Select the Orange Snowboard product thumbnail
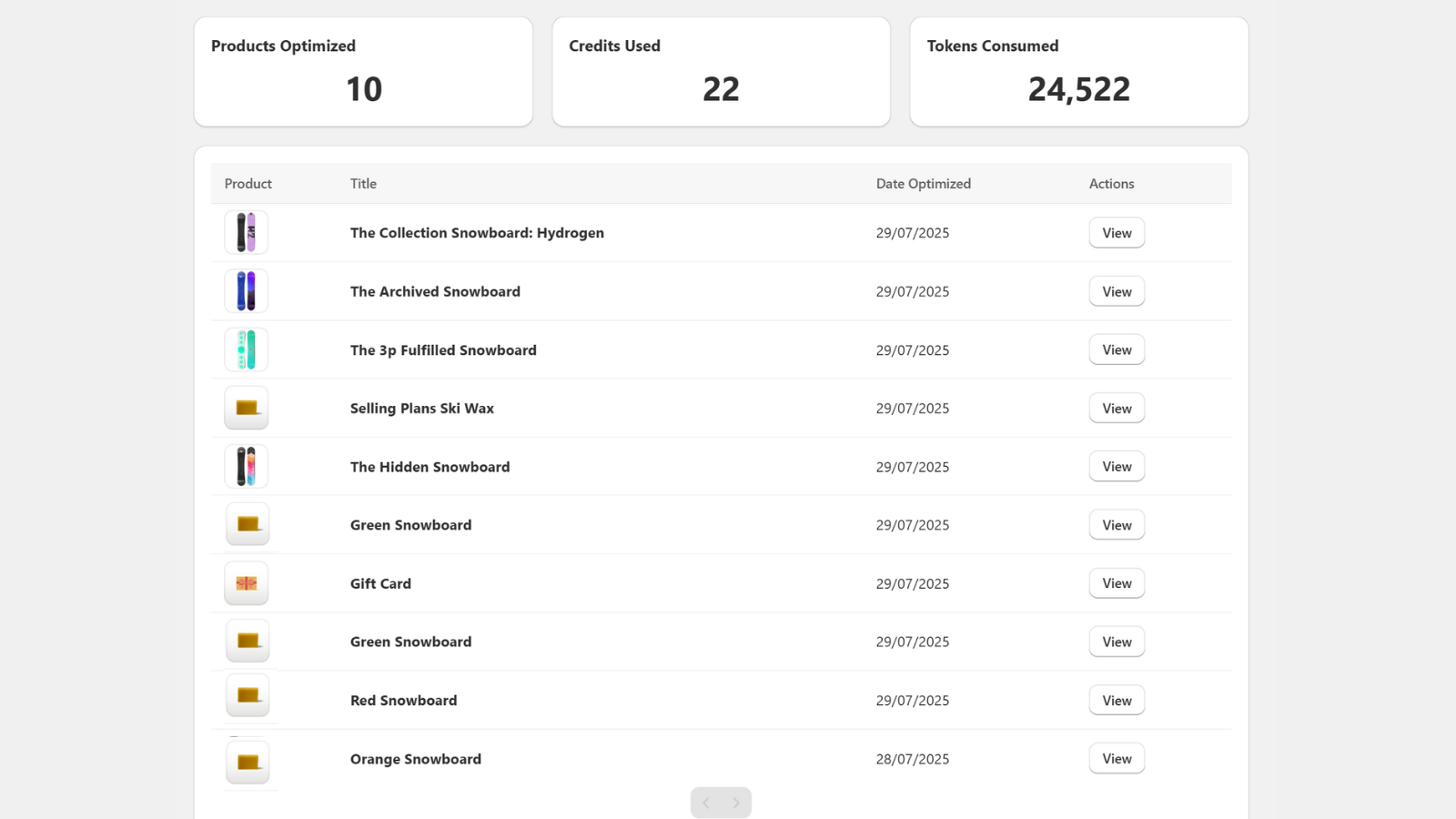Viewport: 1456px width, 819px height. pyautogui.click(x=248, y=763)
